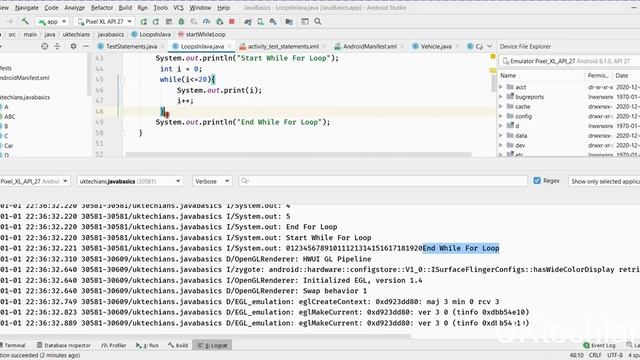Open the Navigate menu

point(27,7)
